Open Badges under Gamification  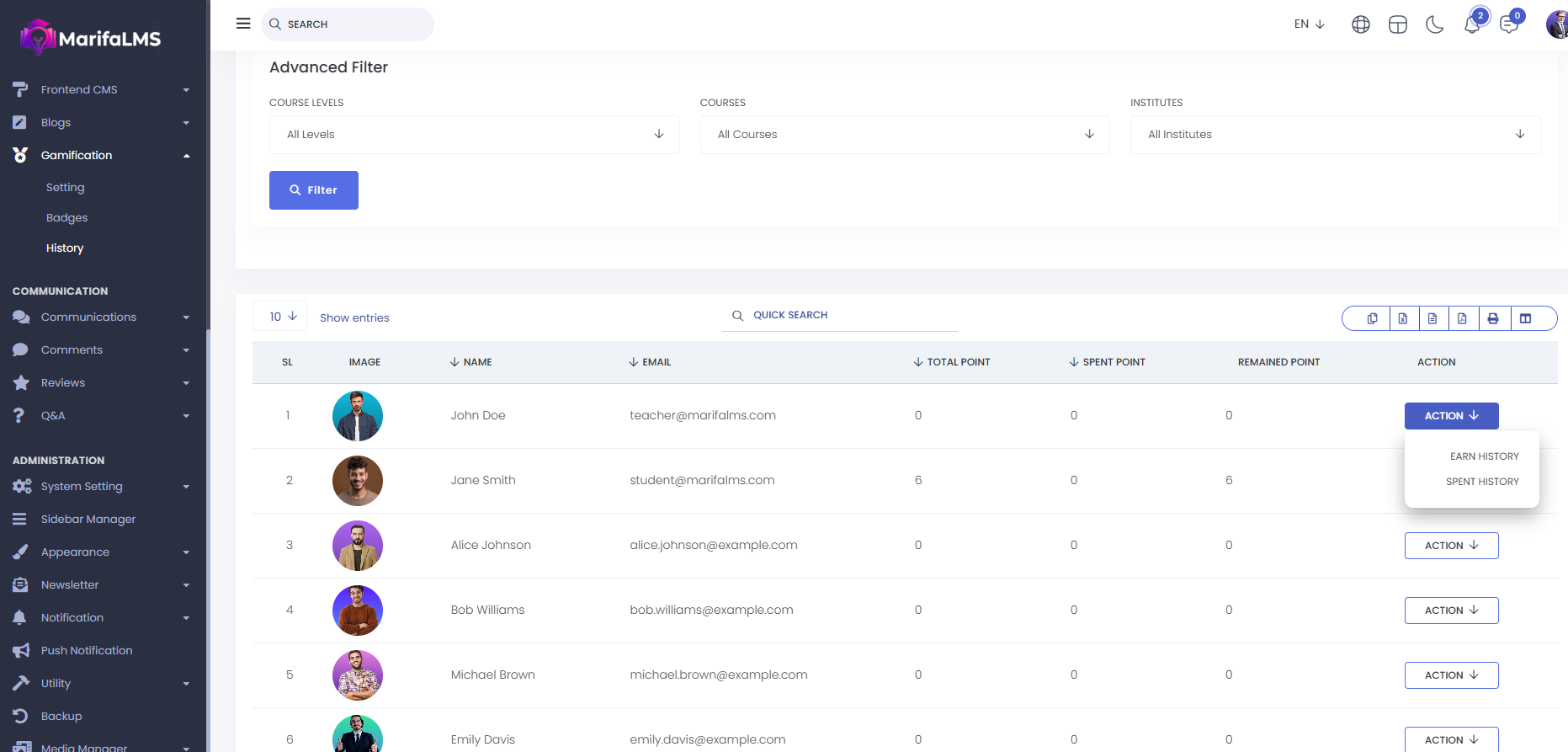[67, 218]
